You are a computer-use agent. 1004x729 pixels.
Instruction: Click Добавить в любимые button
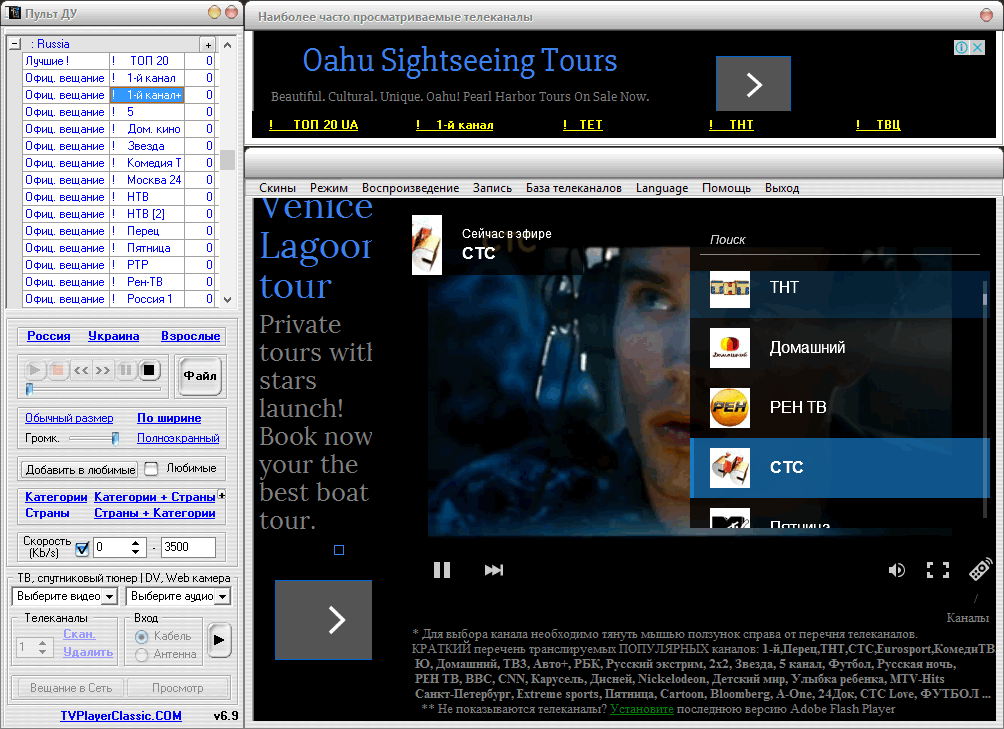[80, 470]
